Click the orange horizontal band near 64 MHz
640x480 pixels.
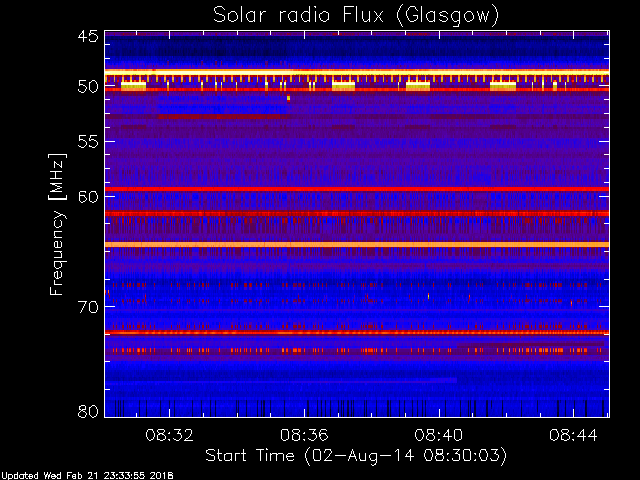pos(357,244)
